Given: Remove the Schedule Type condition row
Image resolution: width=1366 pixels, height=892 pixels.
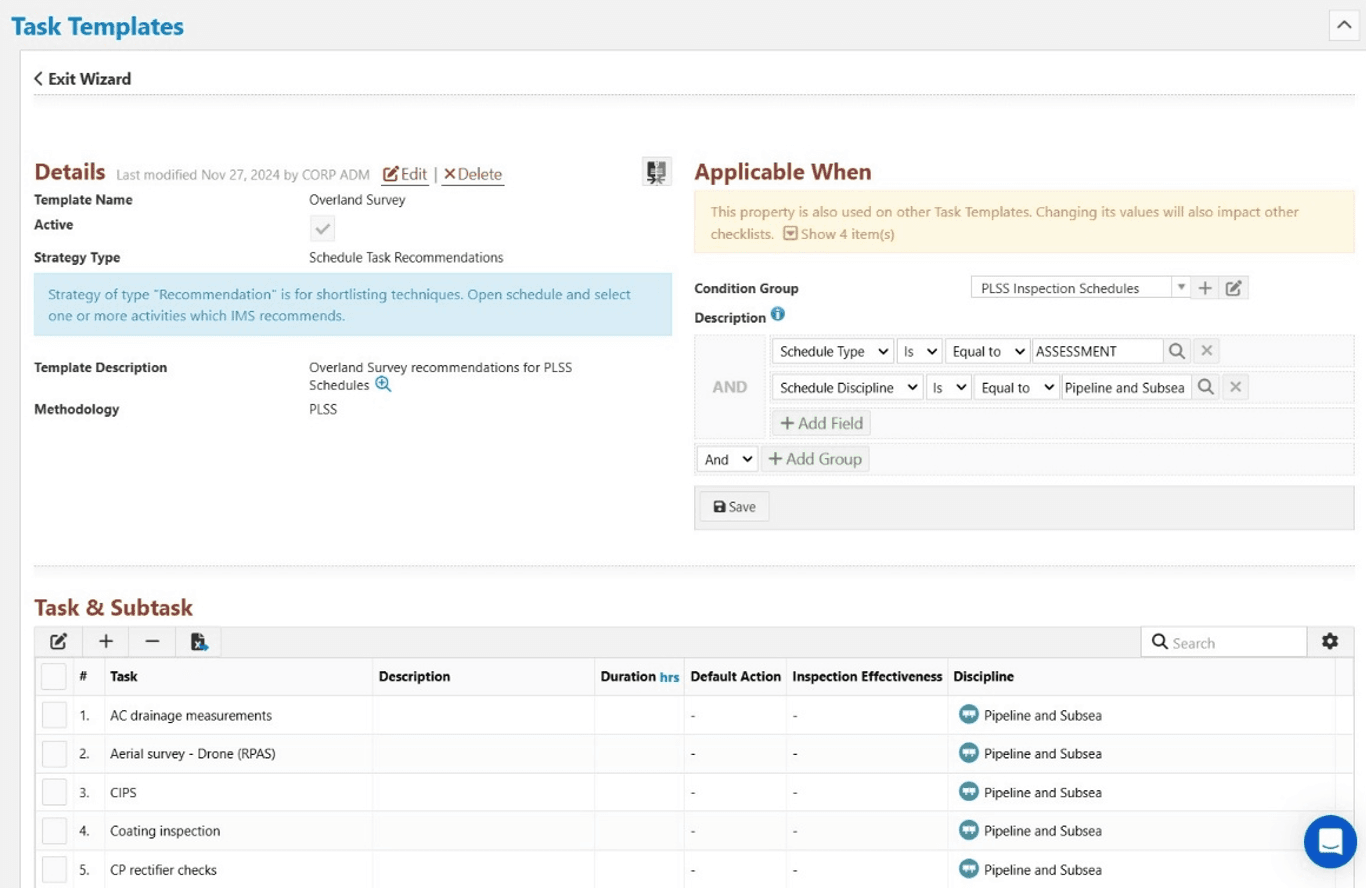Looking at the screenshot, I should (1207, 352).
